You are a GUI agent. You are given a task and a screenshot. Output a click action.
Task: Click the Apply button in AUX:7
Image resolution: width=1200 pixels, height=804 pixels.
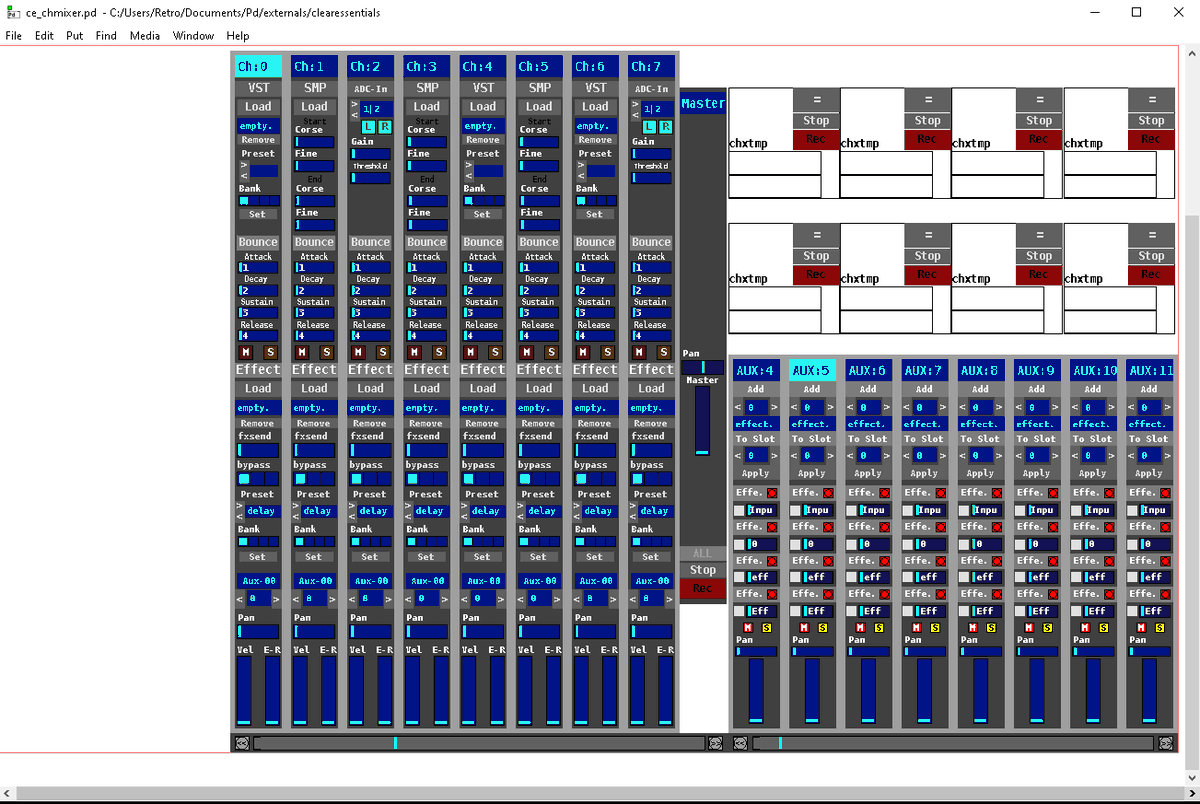click(924, 473)
